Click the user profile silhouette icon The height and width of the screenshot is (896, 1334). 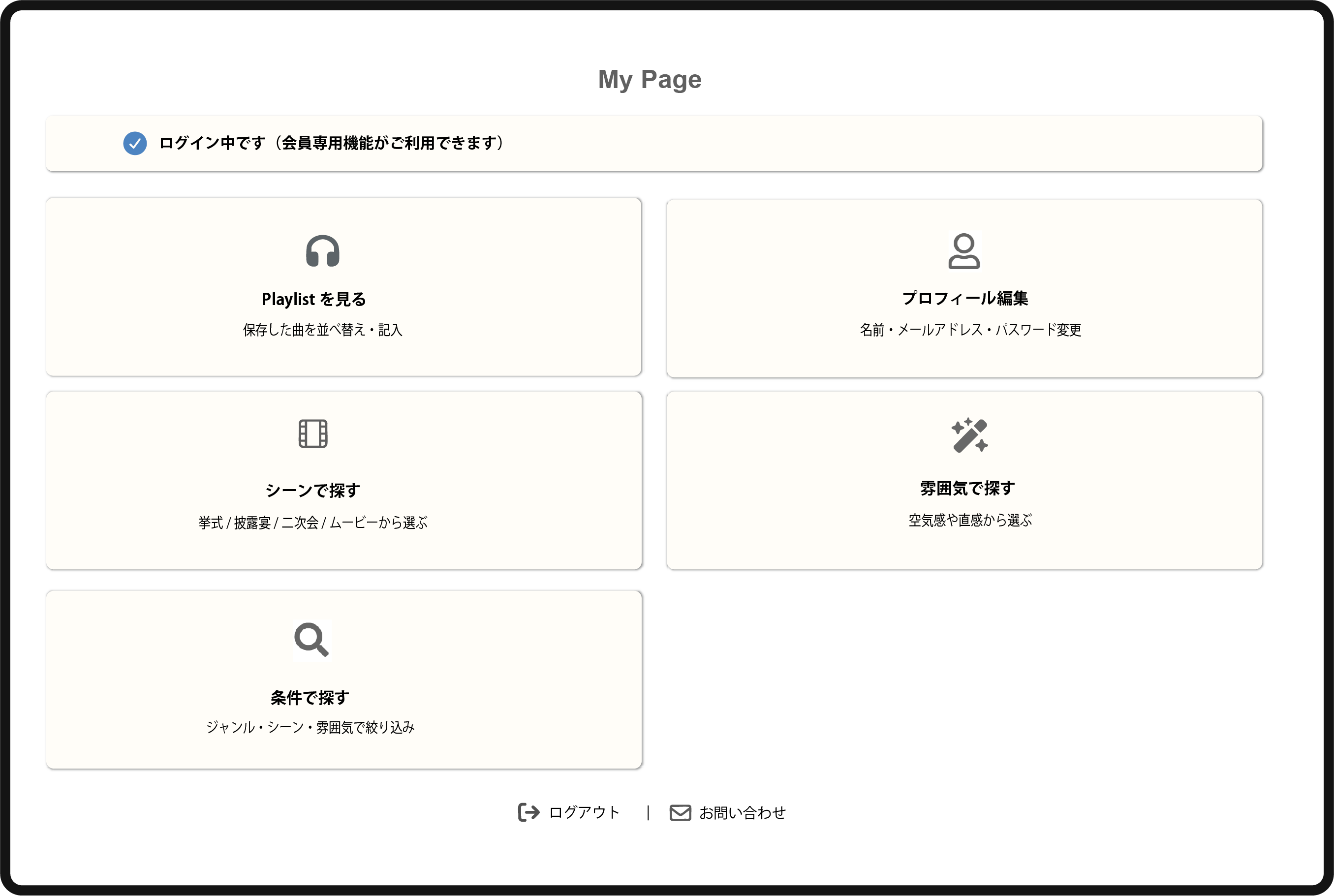964,251
